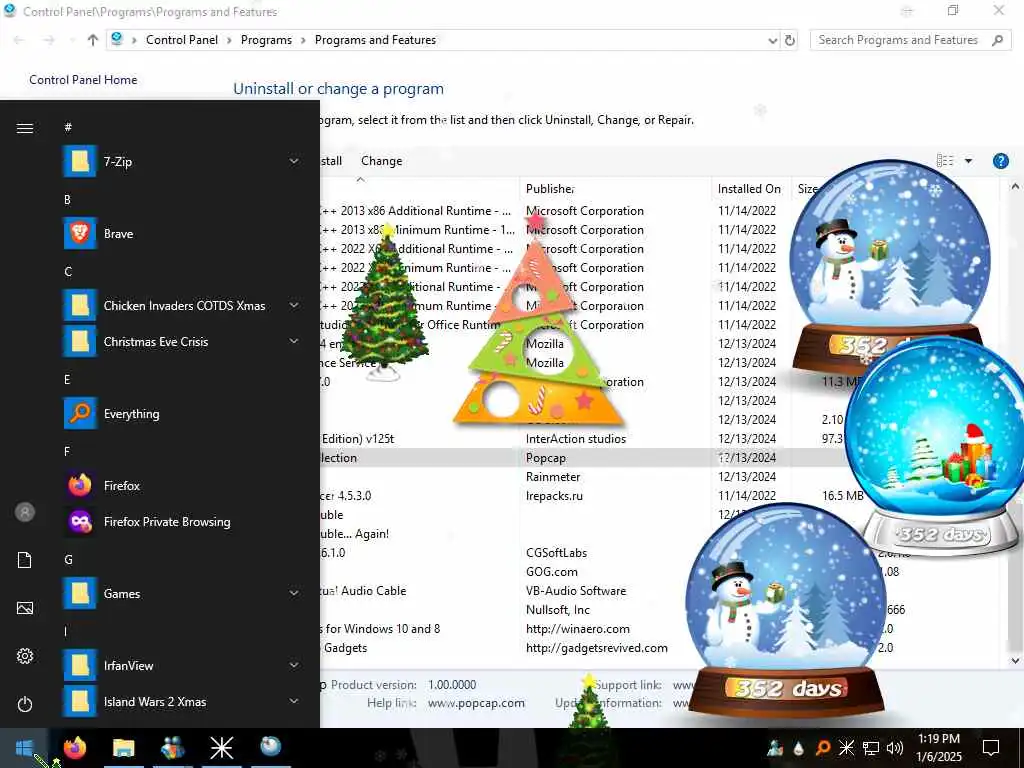
Task: Select the Popcap publisher row
Action: coord(546,458)
